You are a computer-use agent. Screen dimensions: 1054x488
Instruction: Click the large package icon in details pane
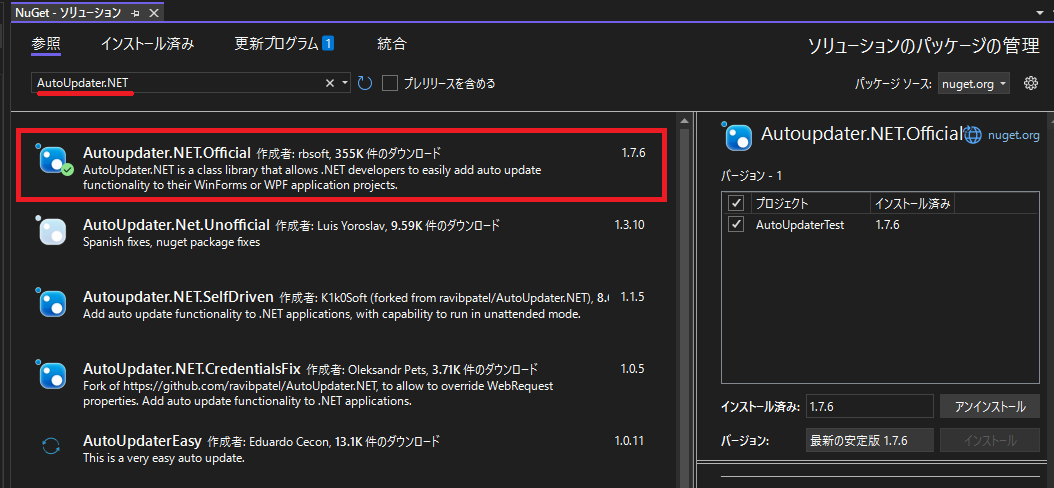point(737,136)
